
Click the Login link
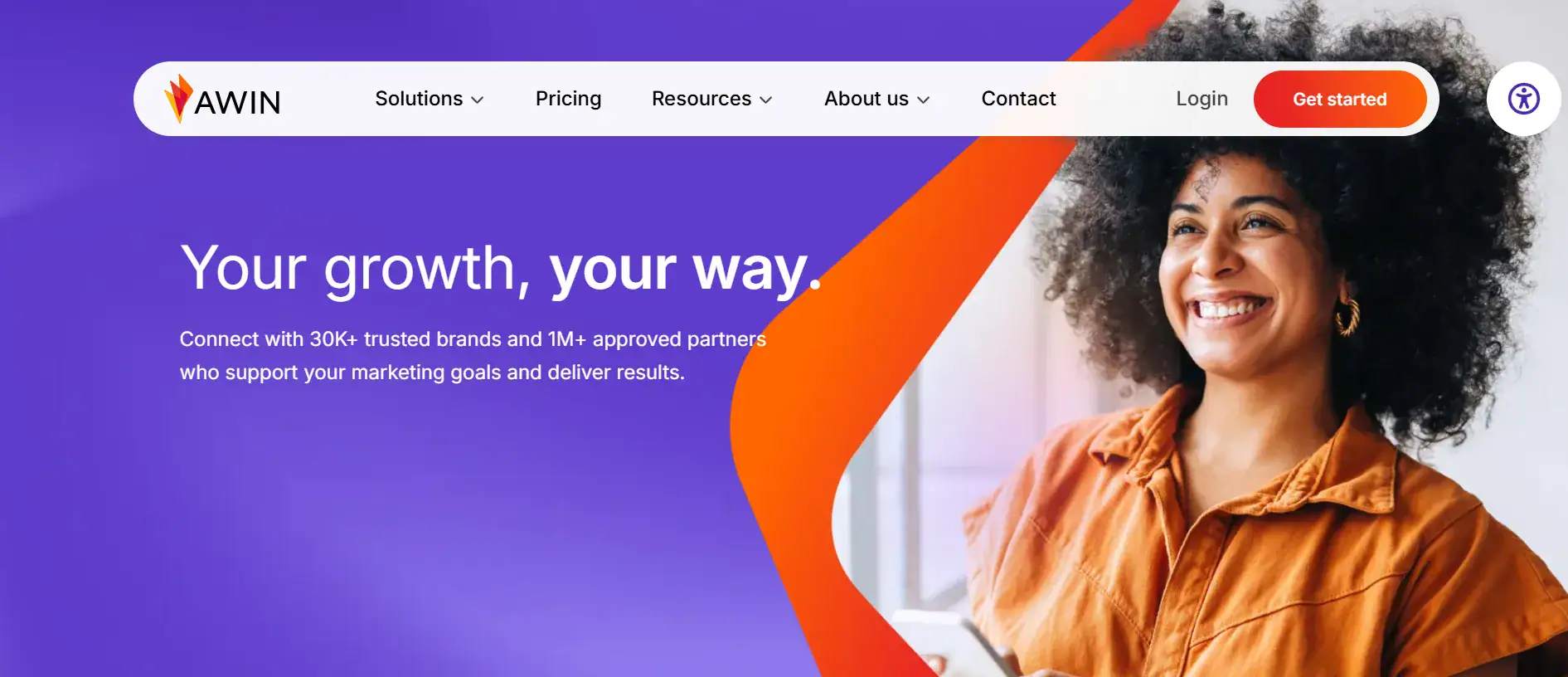tap(1201, 99)
